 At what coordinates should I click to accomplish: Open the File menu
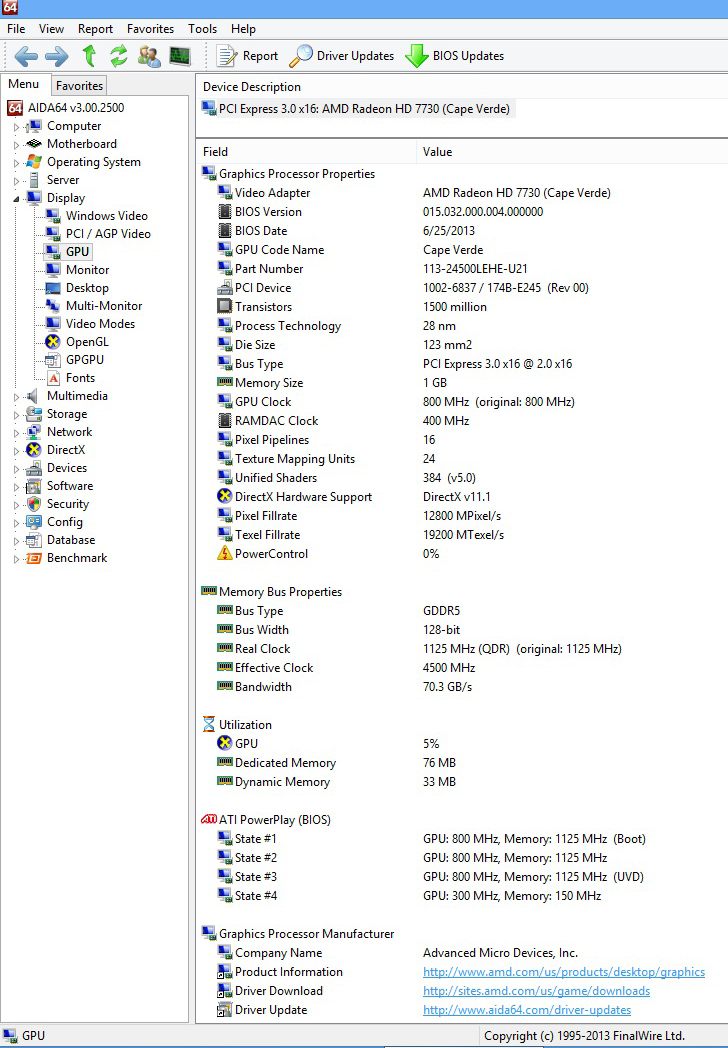coord(16,29)
